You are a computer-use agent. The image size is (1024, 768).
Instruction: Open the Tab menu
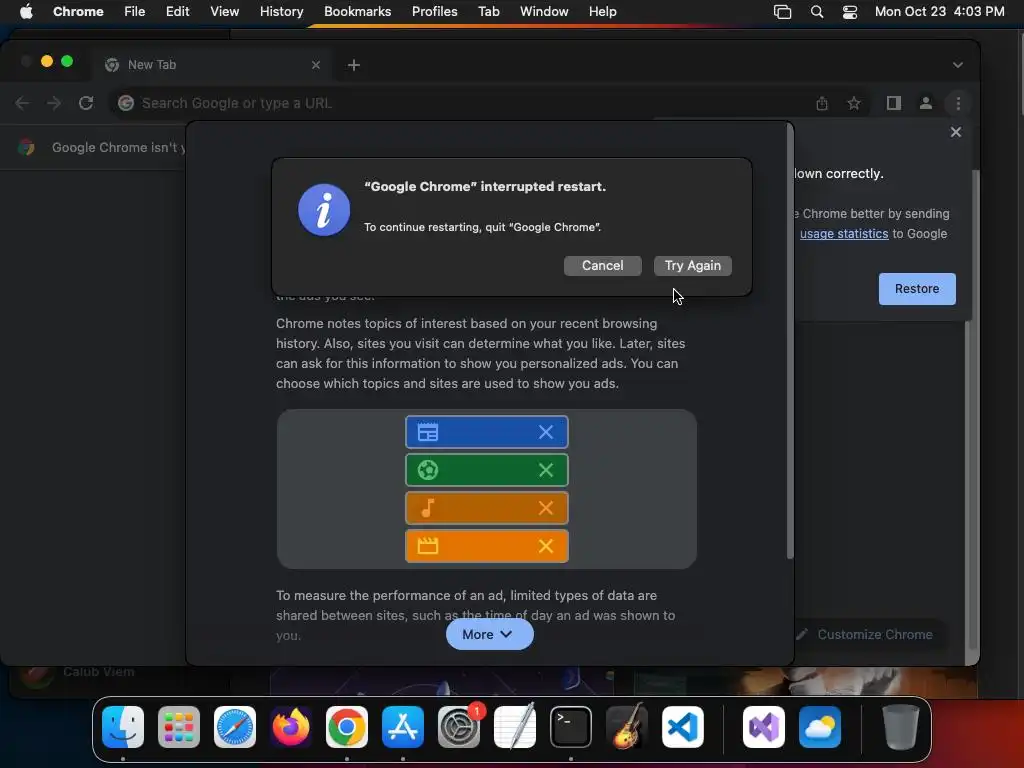coord(488,12)
